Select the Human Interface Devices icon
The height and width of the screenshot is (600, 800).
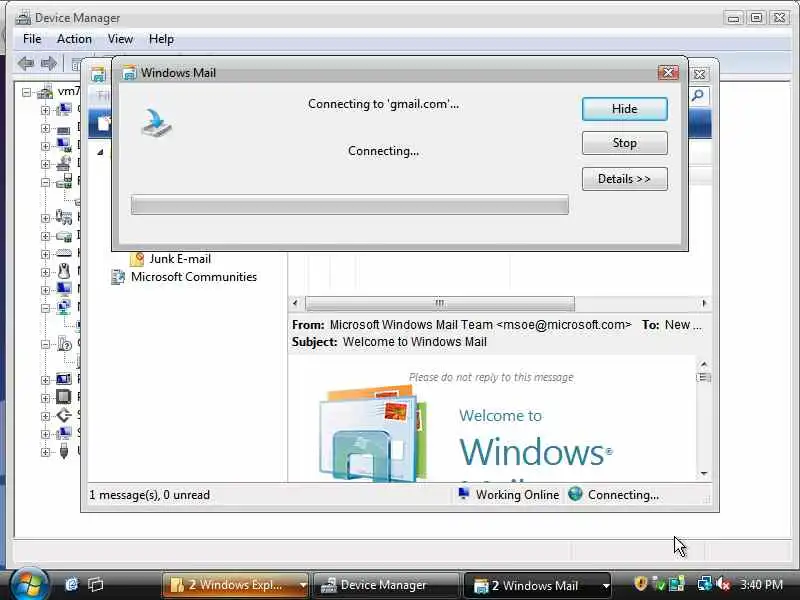click(x=64, y=217)
